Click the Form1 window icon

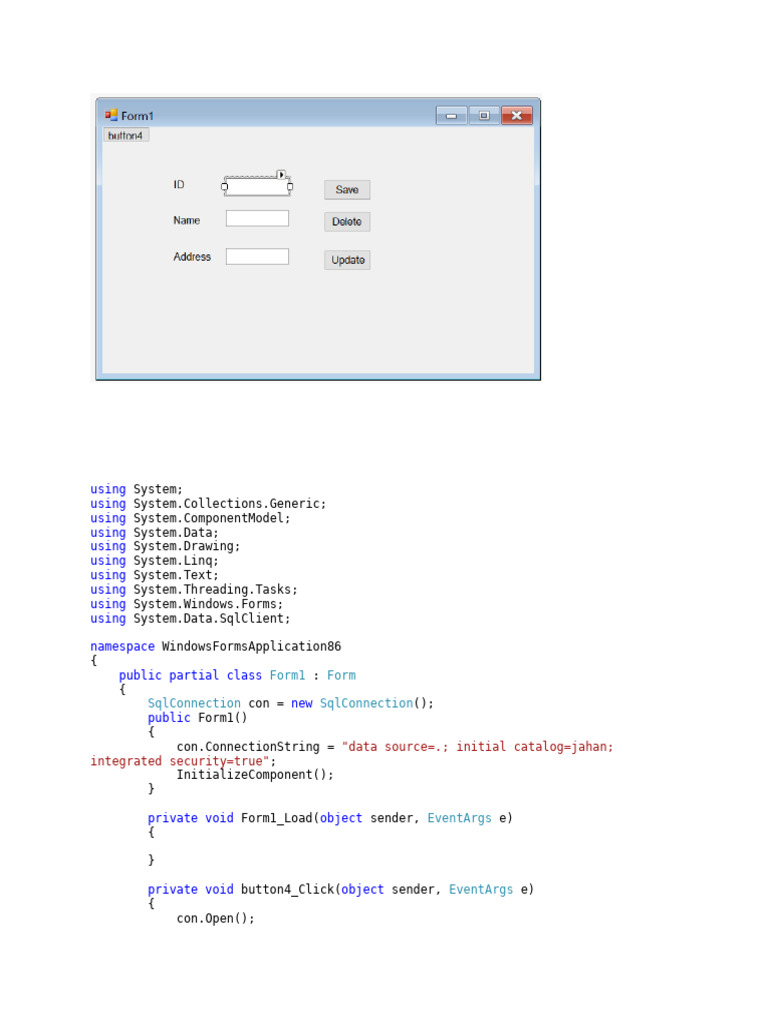(x=111, y=115)
